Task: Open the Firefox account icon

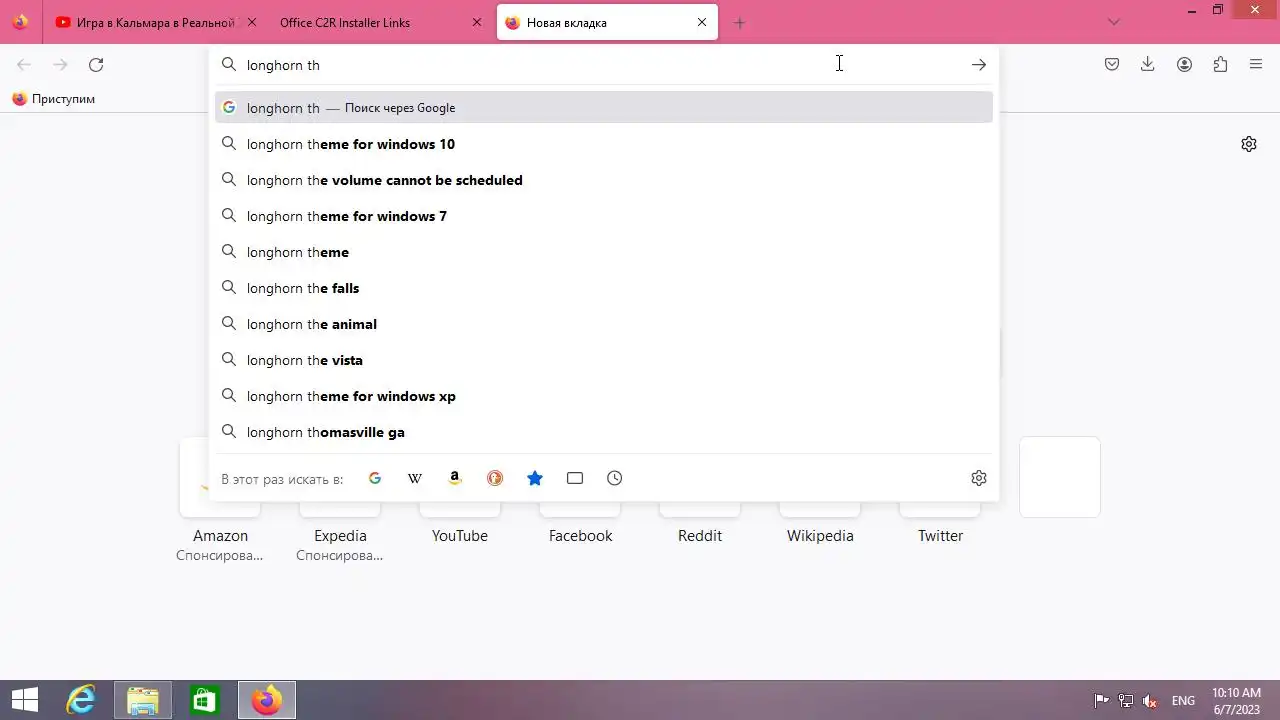Action: point(1184,65)
